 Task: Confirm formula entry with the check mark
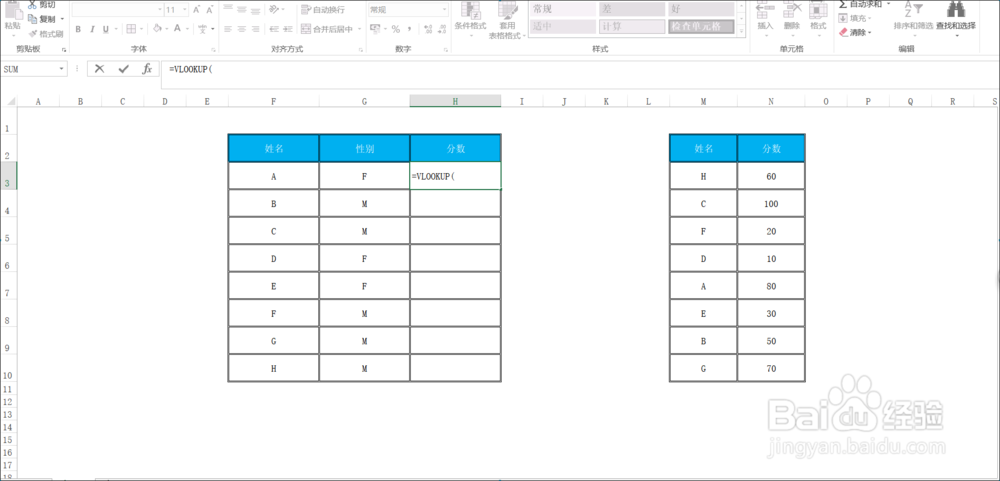(124, 69)
